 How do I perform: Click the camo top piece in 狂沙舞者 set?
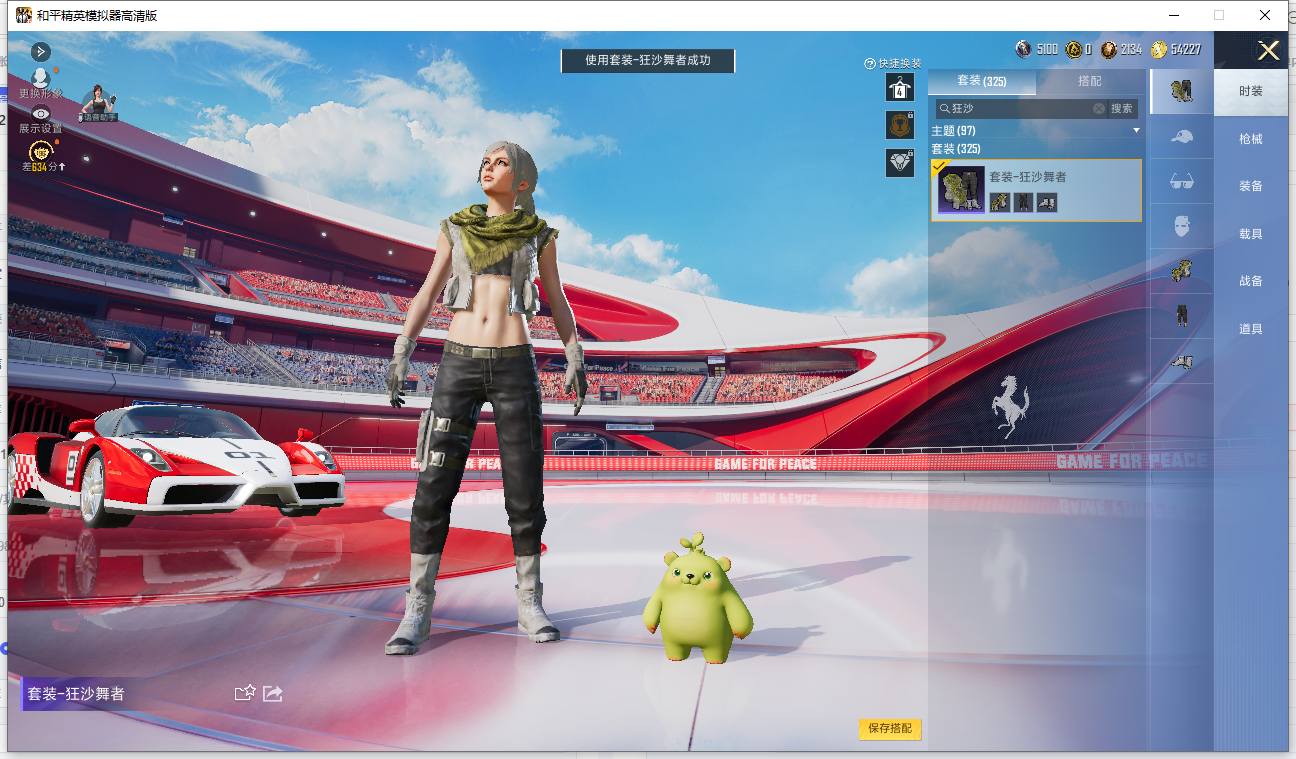[1000, 202]
